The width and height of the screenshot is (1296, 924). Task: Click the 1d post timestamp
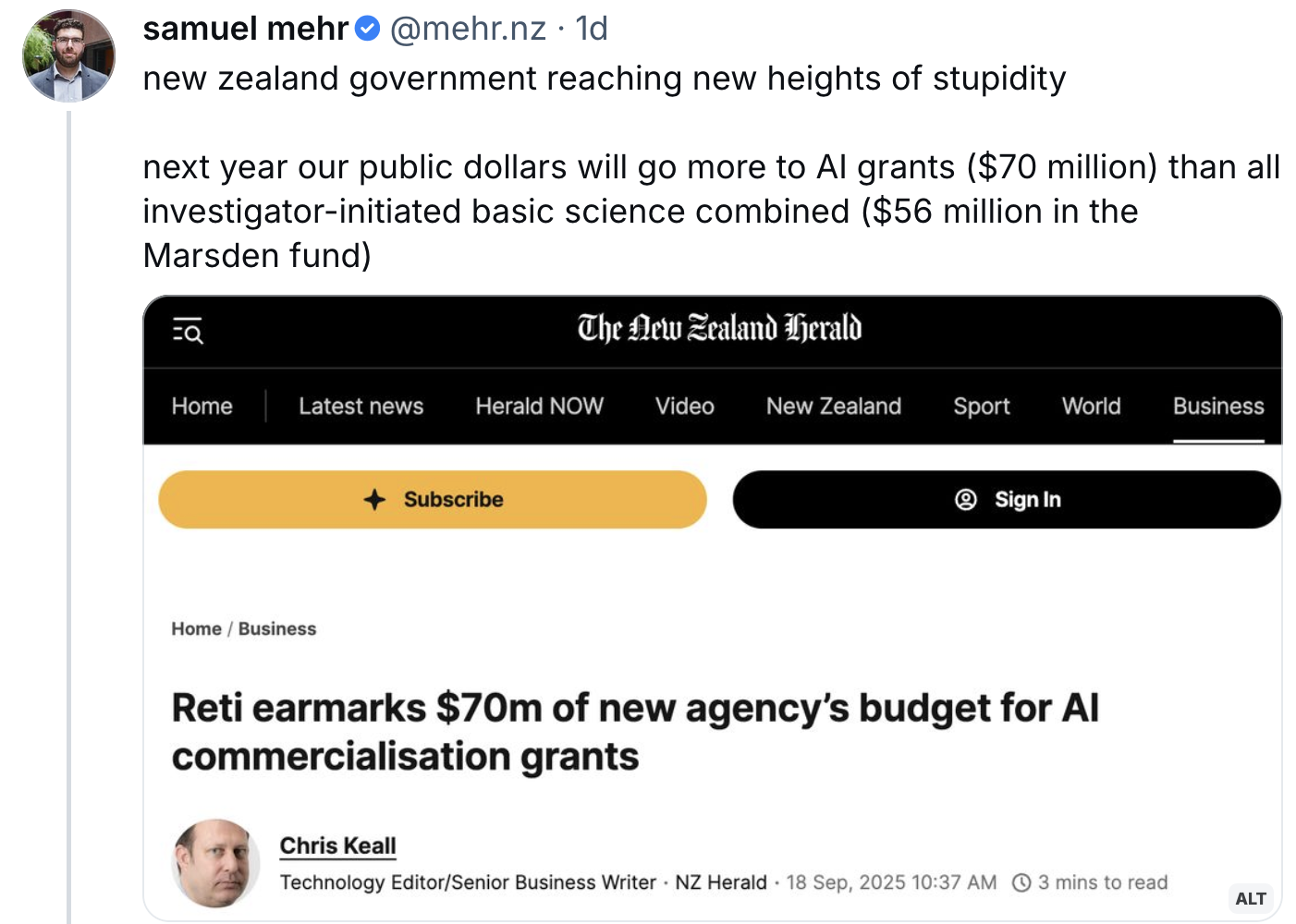tap(592, 29)
